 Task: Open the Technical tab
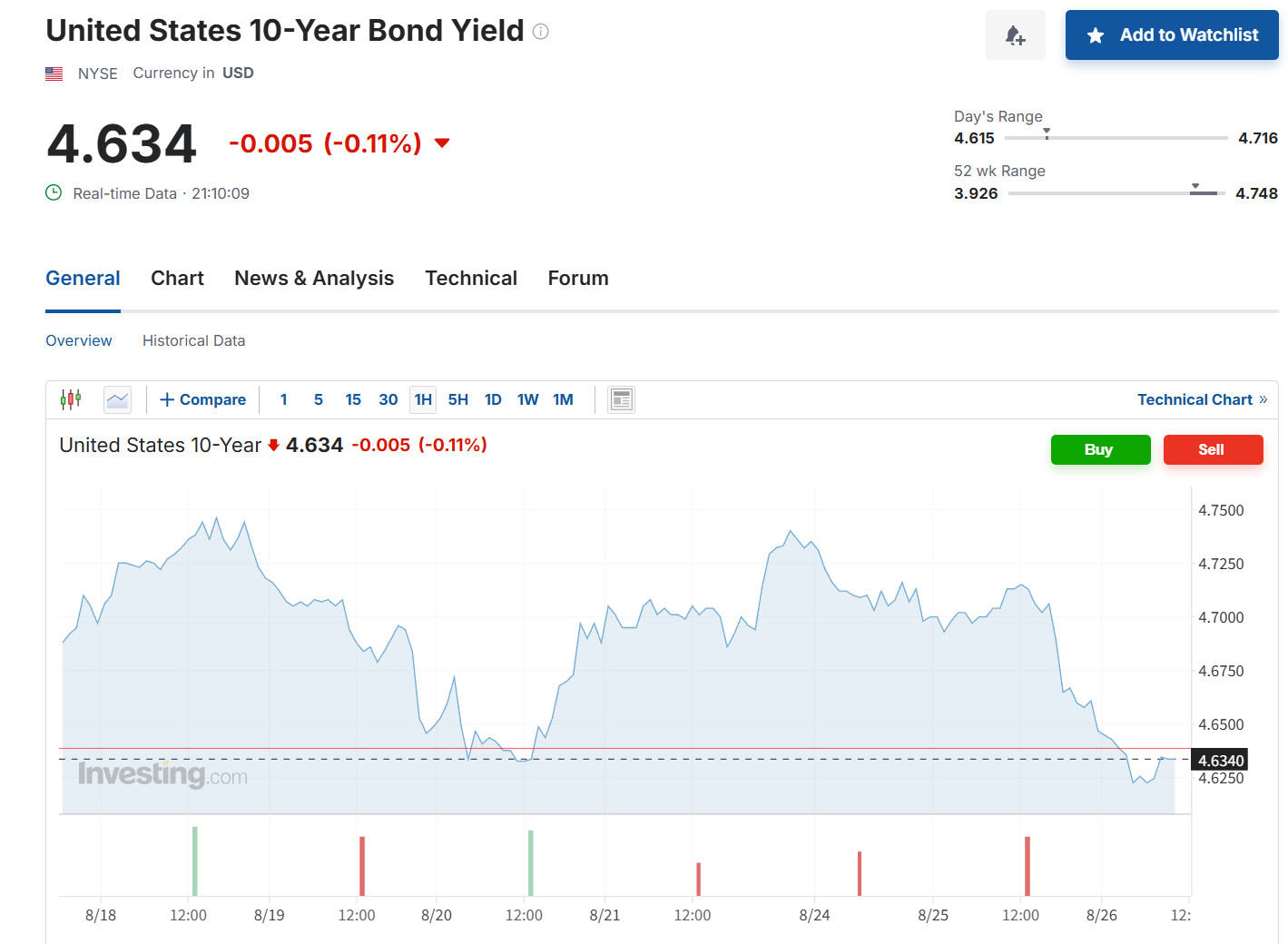pyautogui.click(x=471, y=279)
